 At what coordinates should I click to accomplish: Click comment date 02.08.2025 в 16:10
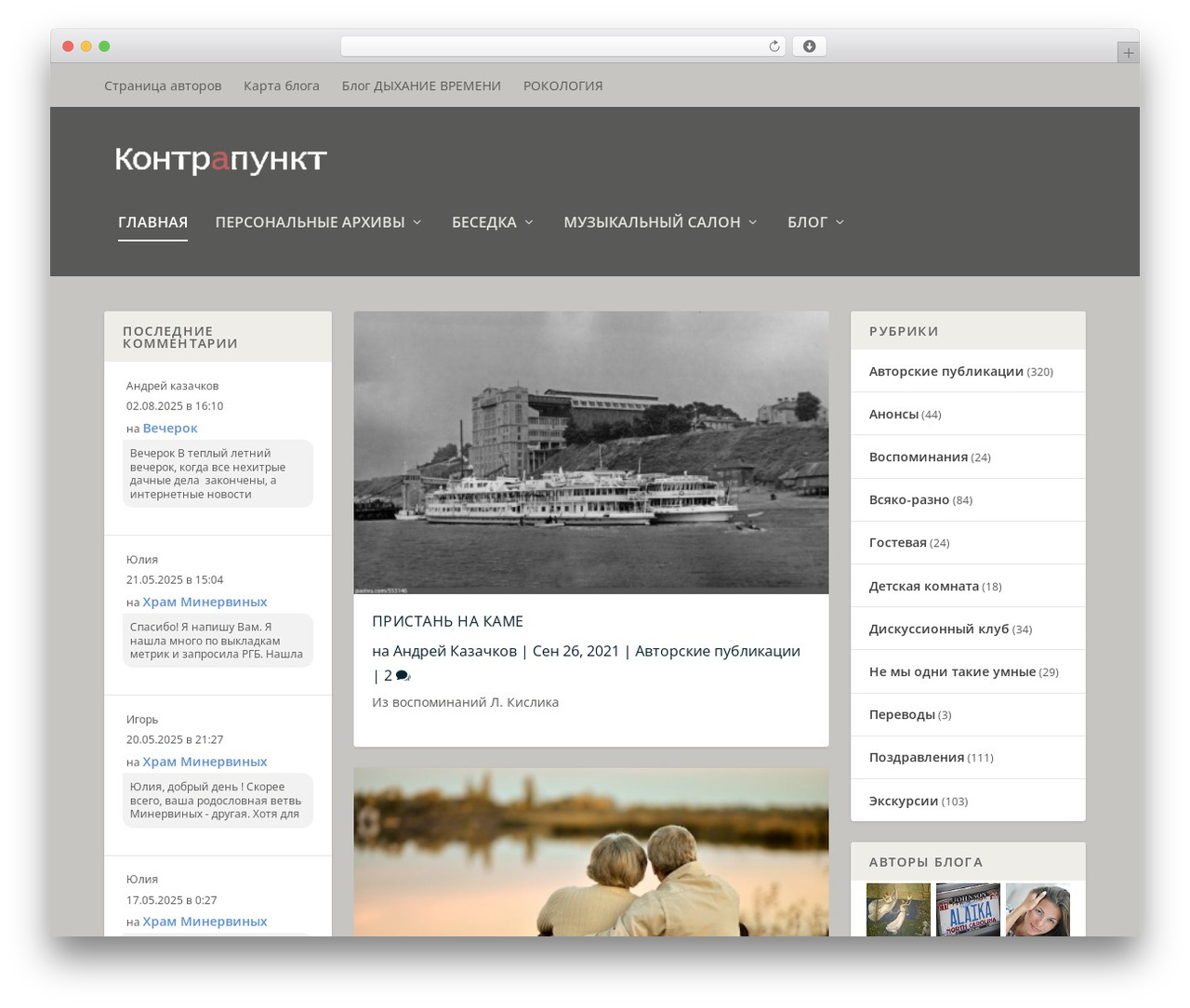pos(175,406)
